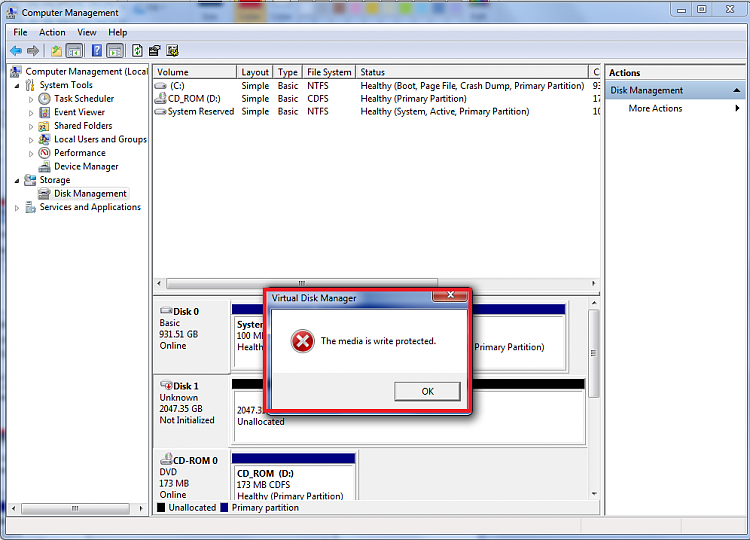The width and height of the screenshot is (750, 540).
Task: Expand Local Users and Groups node
Action: 31,140
